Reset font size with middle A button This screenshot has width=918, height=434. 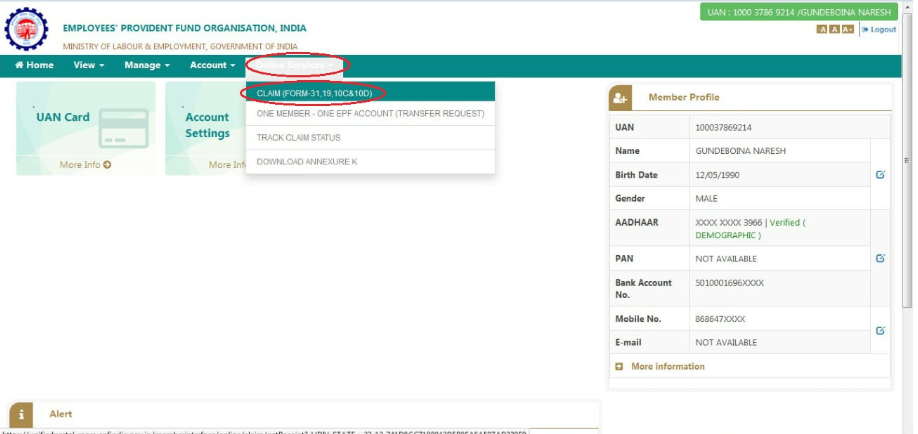[x=834, y=30]
